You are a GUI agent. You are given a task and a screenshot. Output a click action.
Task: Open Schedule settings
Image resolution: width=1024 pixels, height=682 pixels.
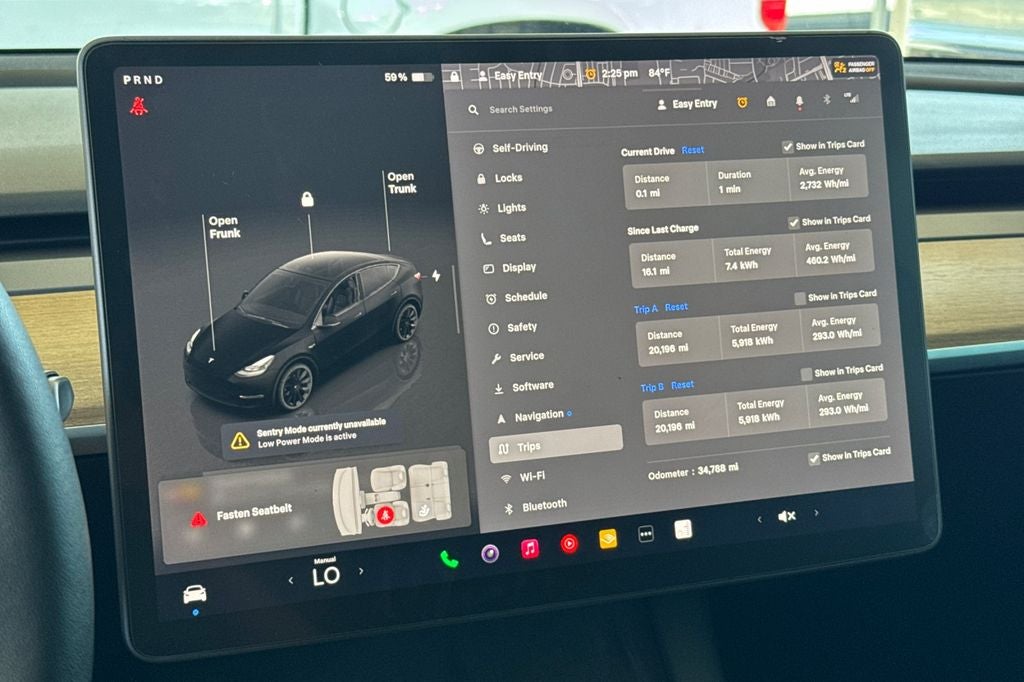point(516,297)
